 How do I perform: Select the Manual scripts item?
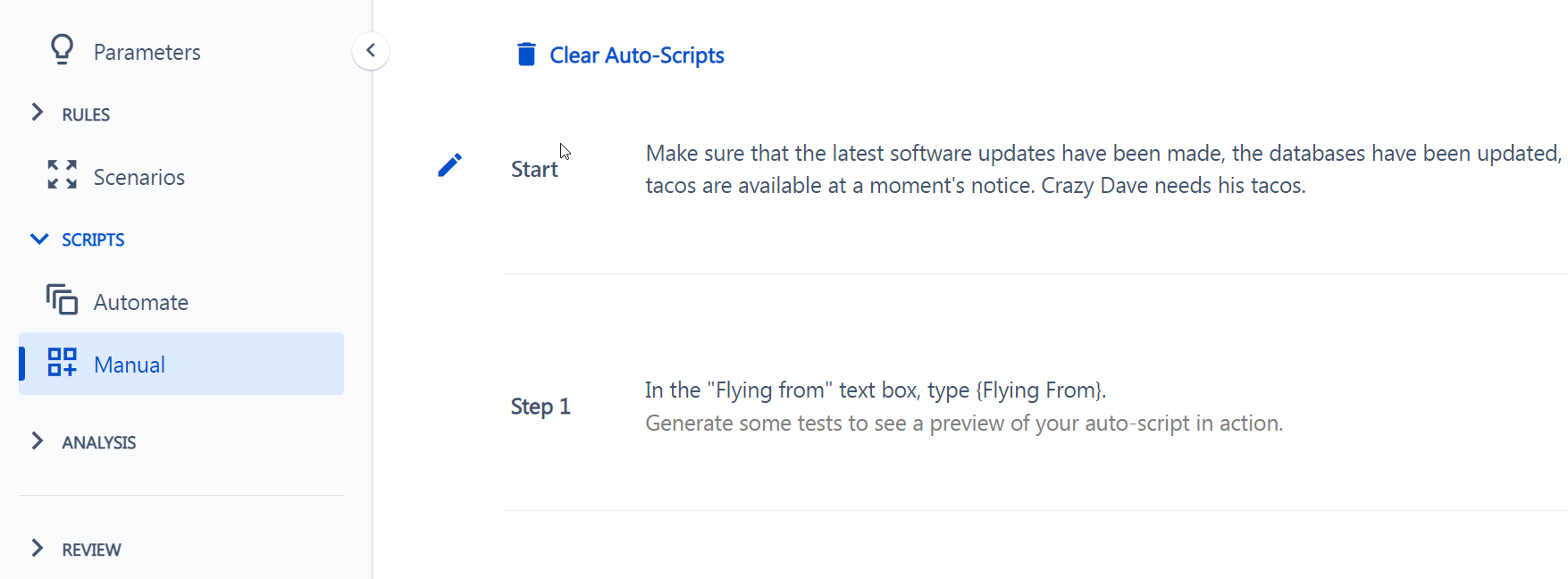coord(181,364)
